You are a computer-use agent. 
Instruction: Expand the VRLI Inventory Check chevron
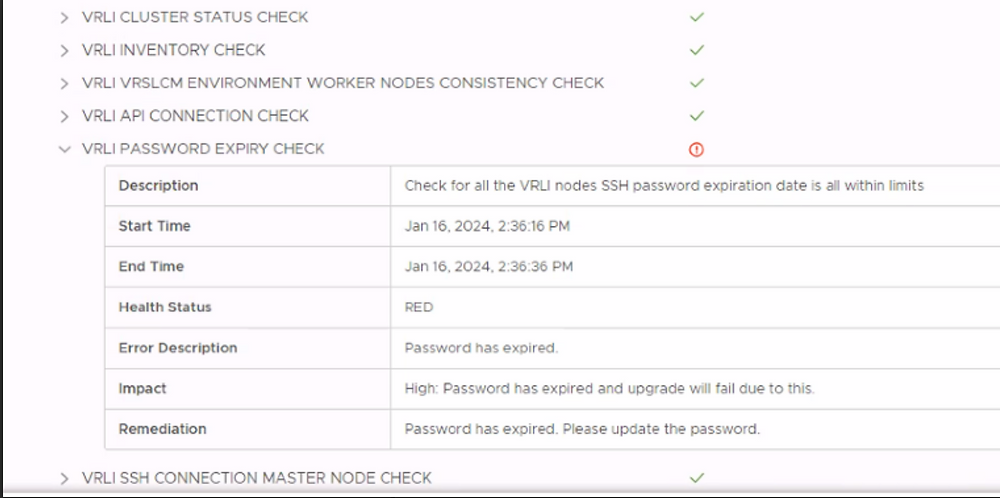tap(64, 50)
